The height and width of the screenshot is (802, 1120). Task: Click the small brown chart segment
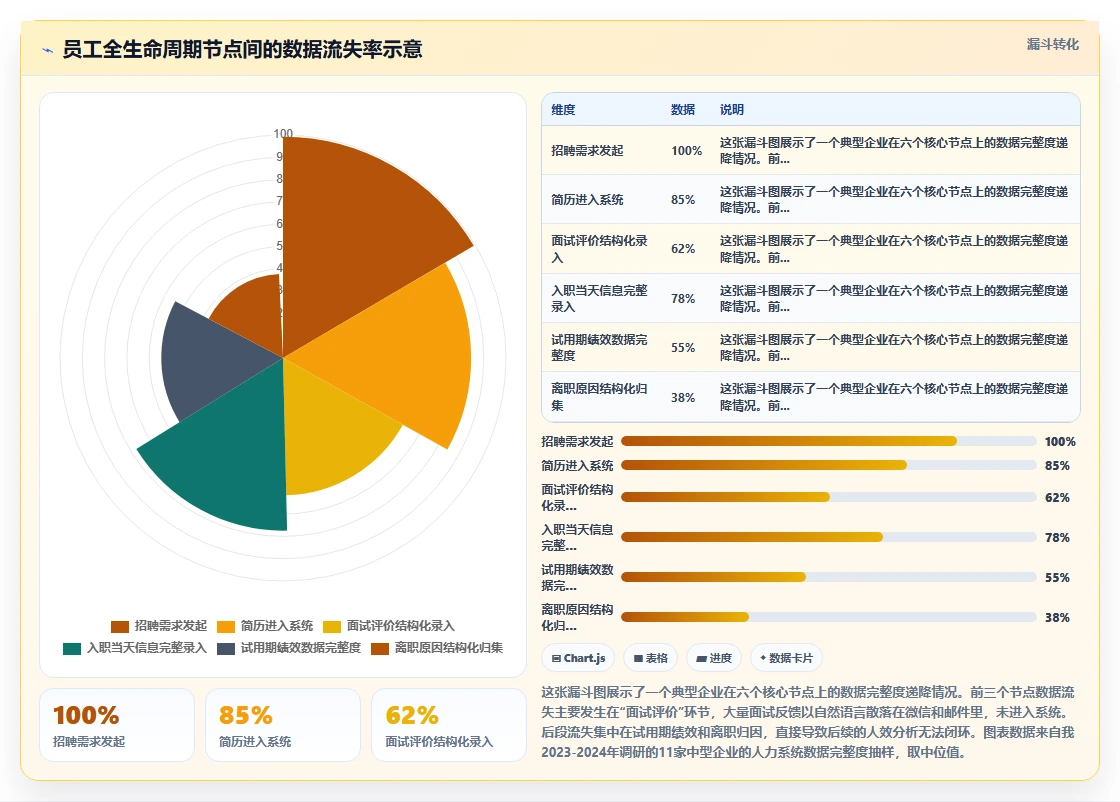[254, 311]
